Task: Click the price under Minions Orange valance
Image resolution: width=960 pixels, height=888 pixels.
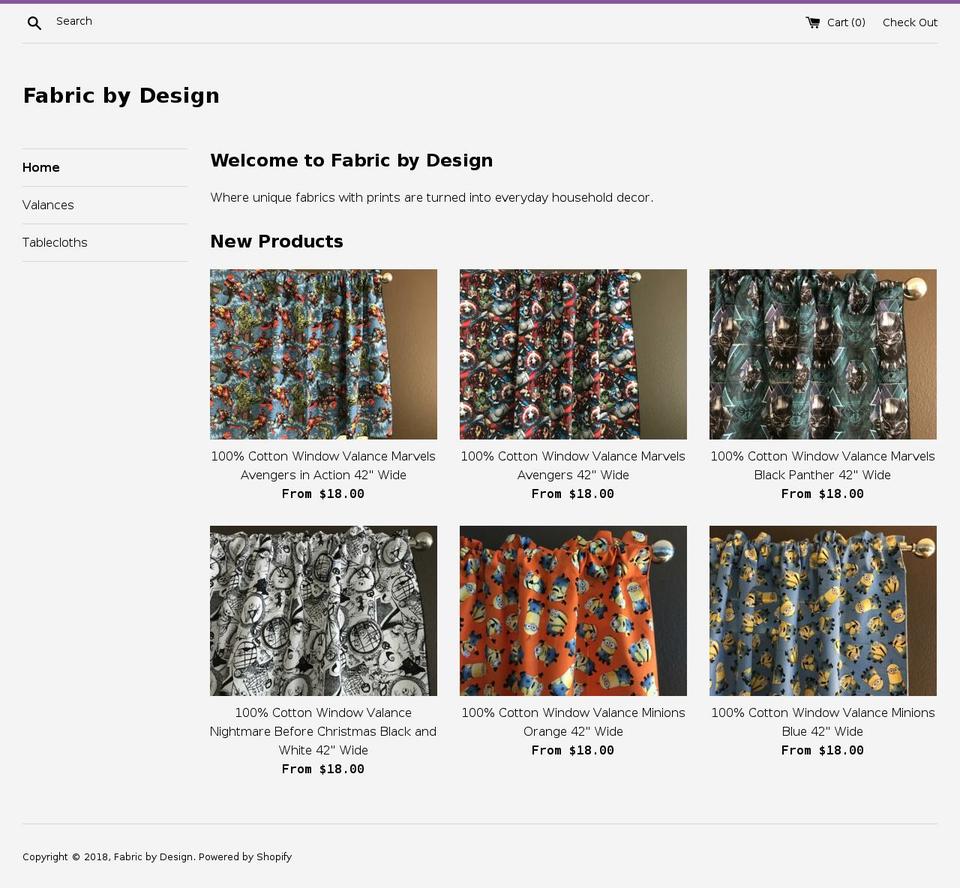Action: 573,750
